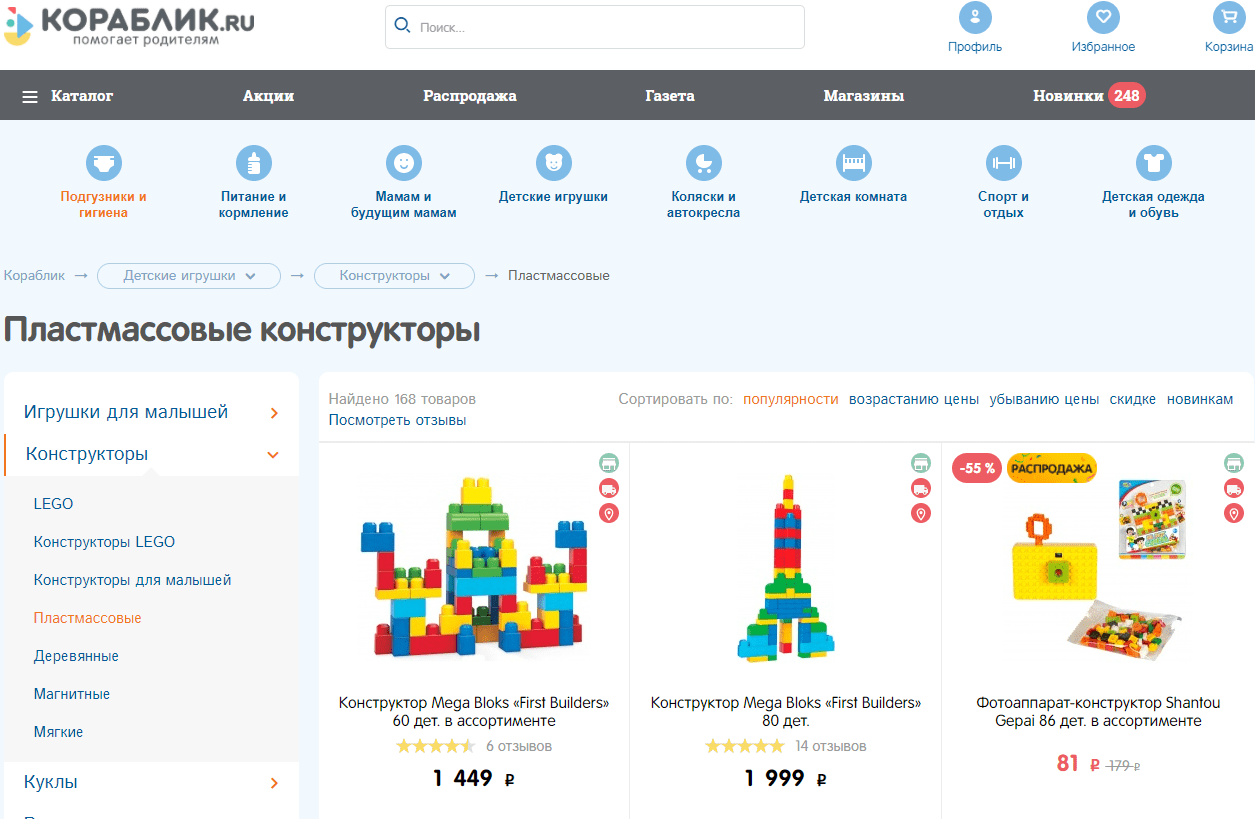Open the Конструкторы breadcrumb dropdown
1255x819 pixels.
(395, 275)
